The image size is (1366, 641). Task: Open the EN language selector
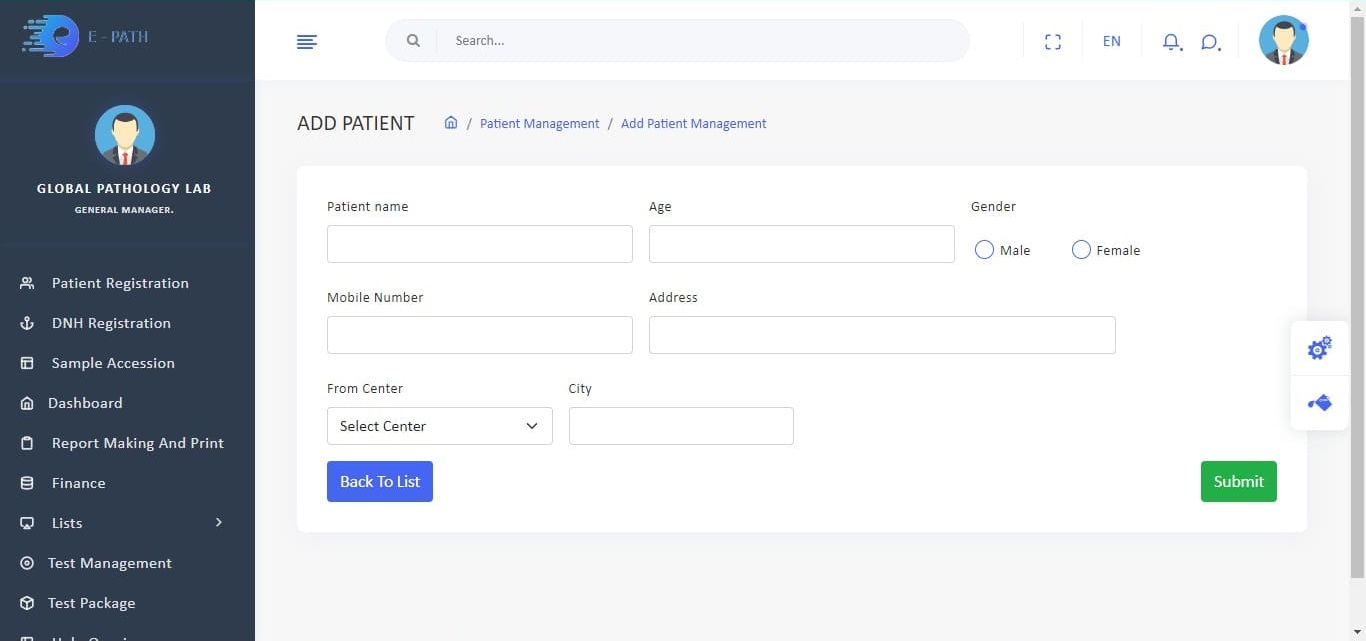pos(1111,41)
